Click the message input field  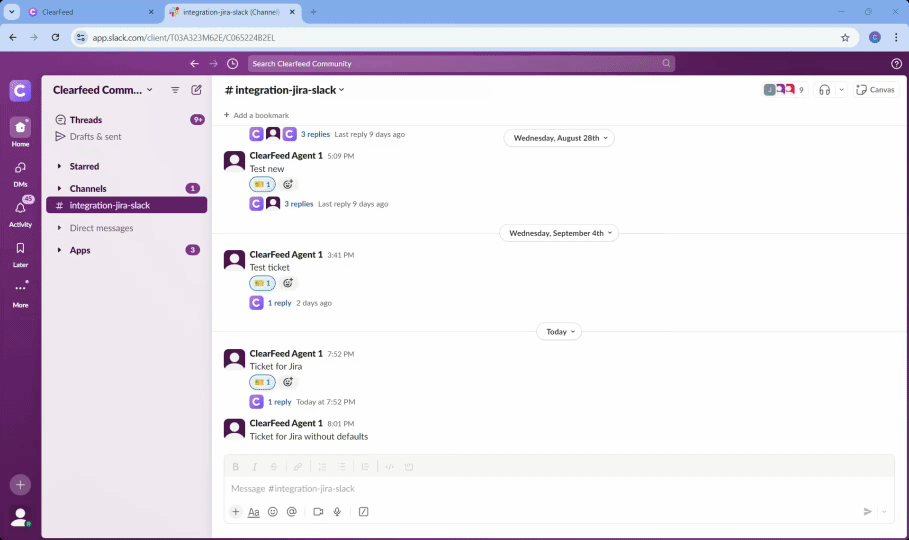coord(540,488)
